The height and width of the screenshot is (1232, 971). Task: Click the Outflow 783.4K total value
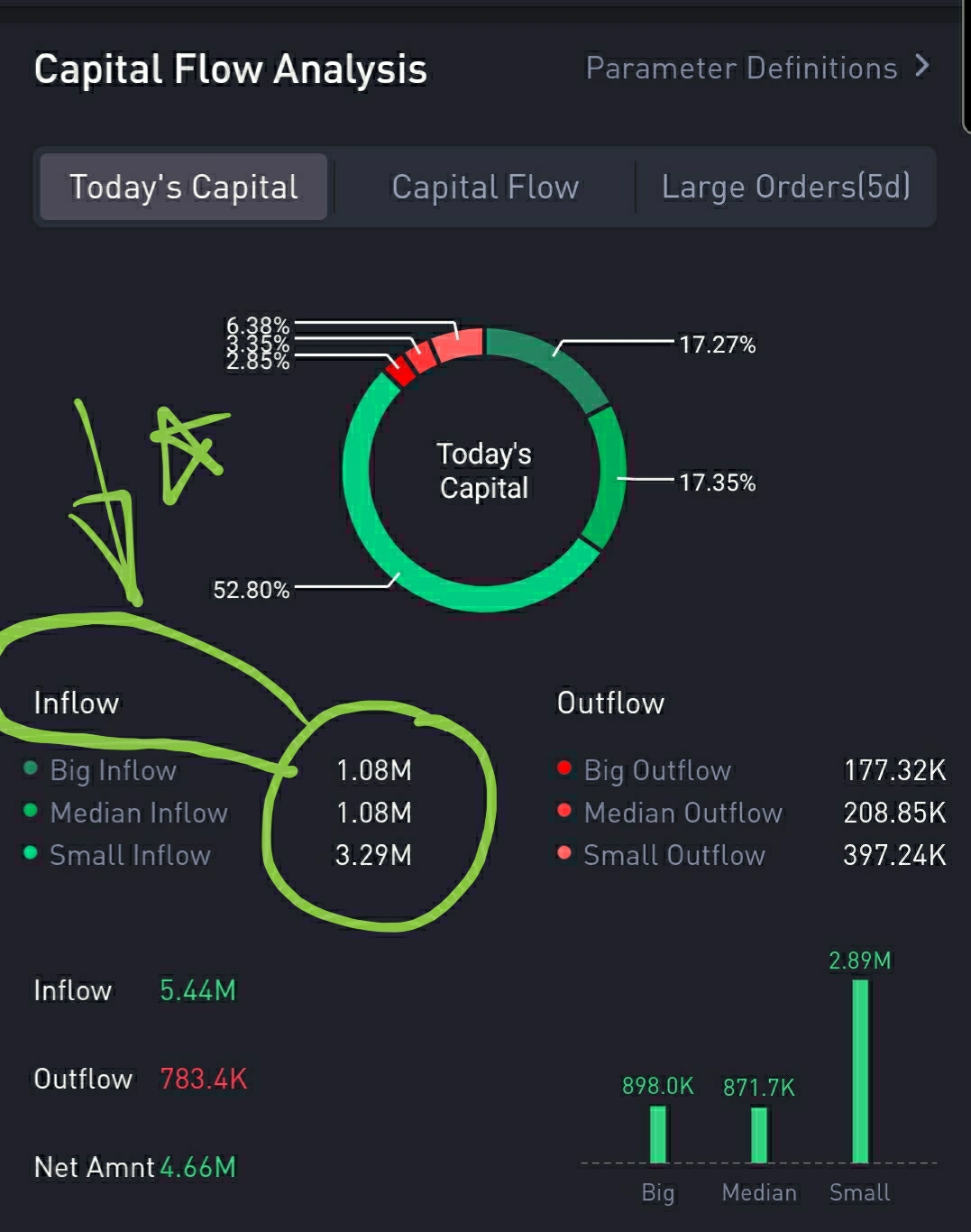203,1079
